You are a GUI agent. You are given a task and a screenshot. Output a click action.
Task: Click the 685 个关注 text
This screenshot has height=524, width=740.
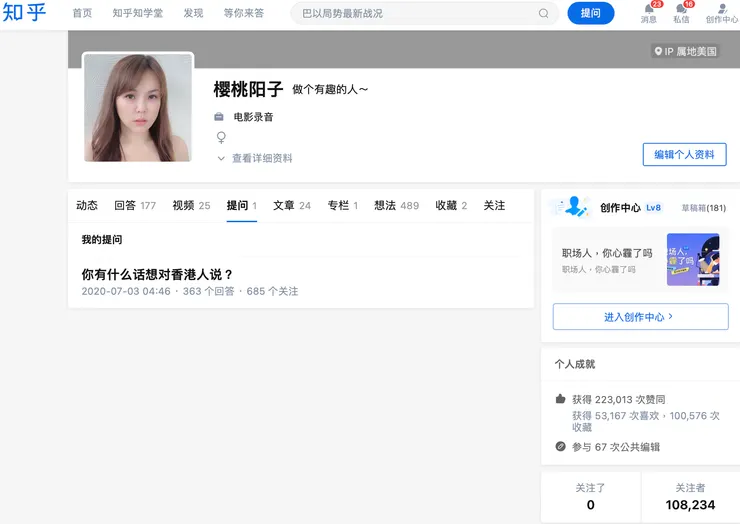click(272, 291)
